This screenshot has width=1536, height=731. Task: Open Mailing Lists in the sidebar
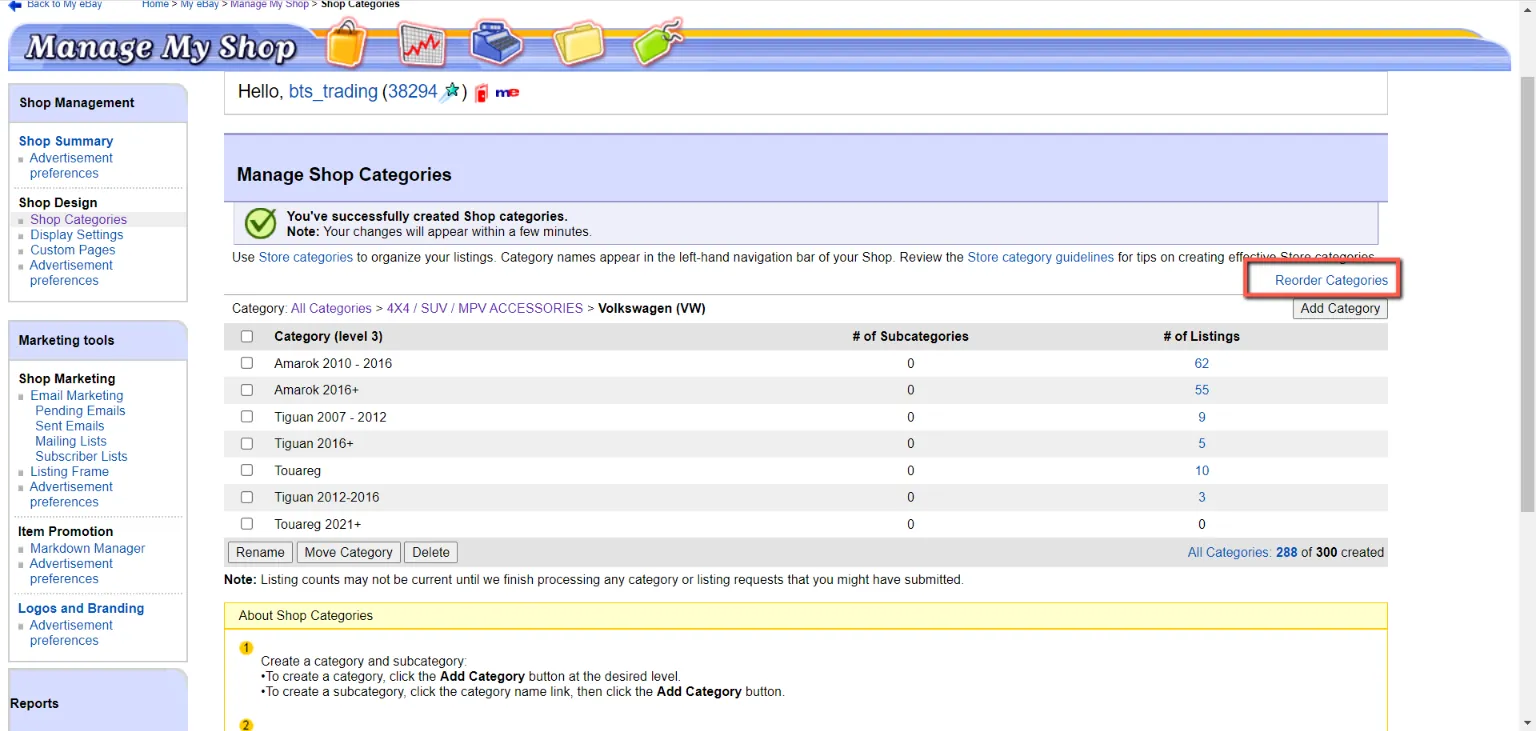pyautogui.click(x=71, y=441)
